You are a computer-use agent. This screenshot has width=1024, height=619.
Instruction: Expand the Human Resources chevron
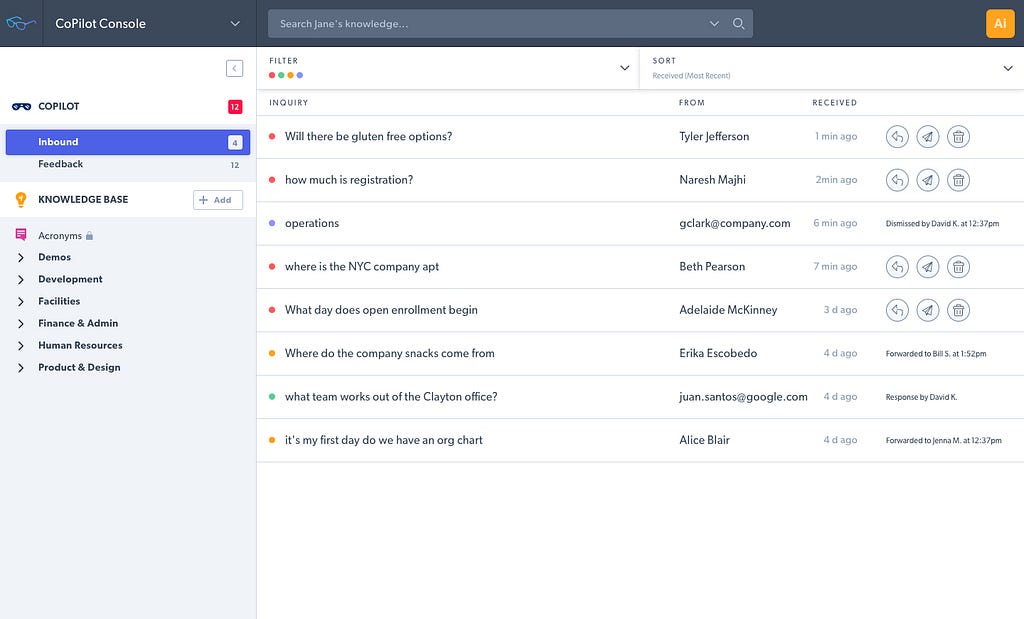point(21,346)
